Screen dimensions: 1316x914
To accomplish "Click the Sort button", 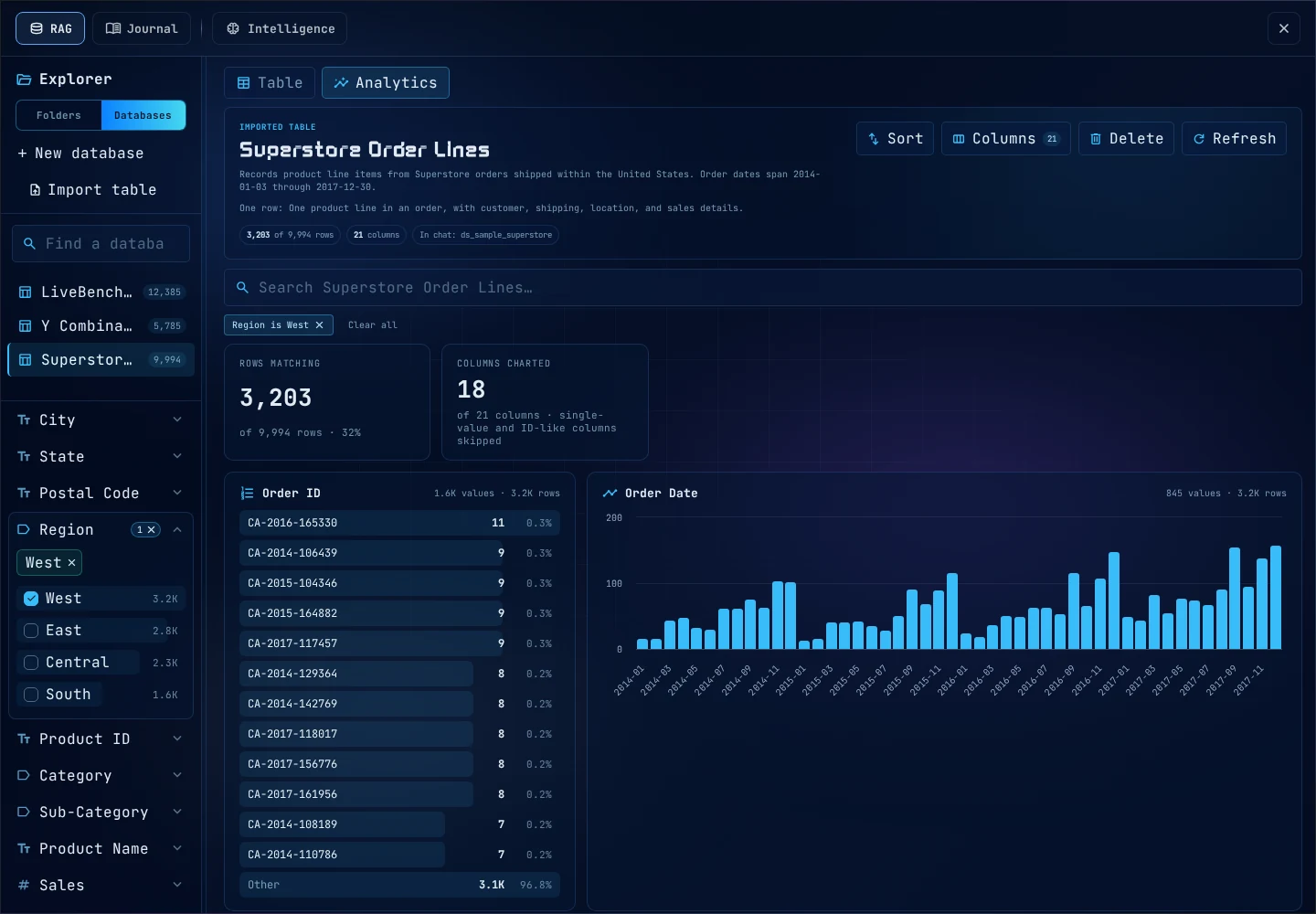I will (x=895, y=139).
